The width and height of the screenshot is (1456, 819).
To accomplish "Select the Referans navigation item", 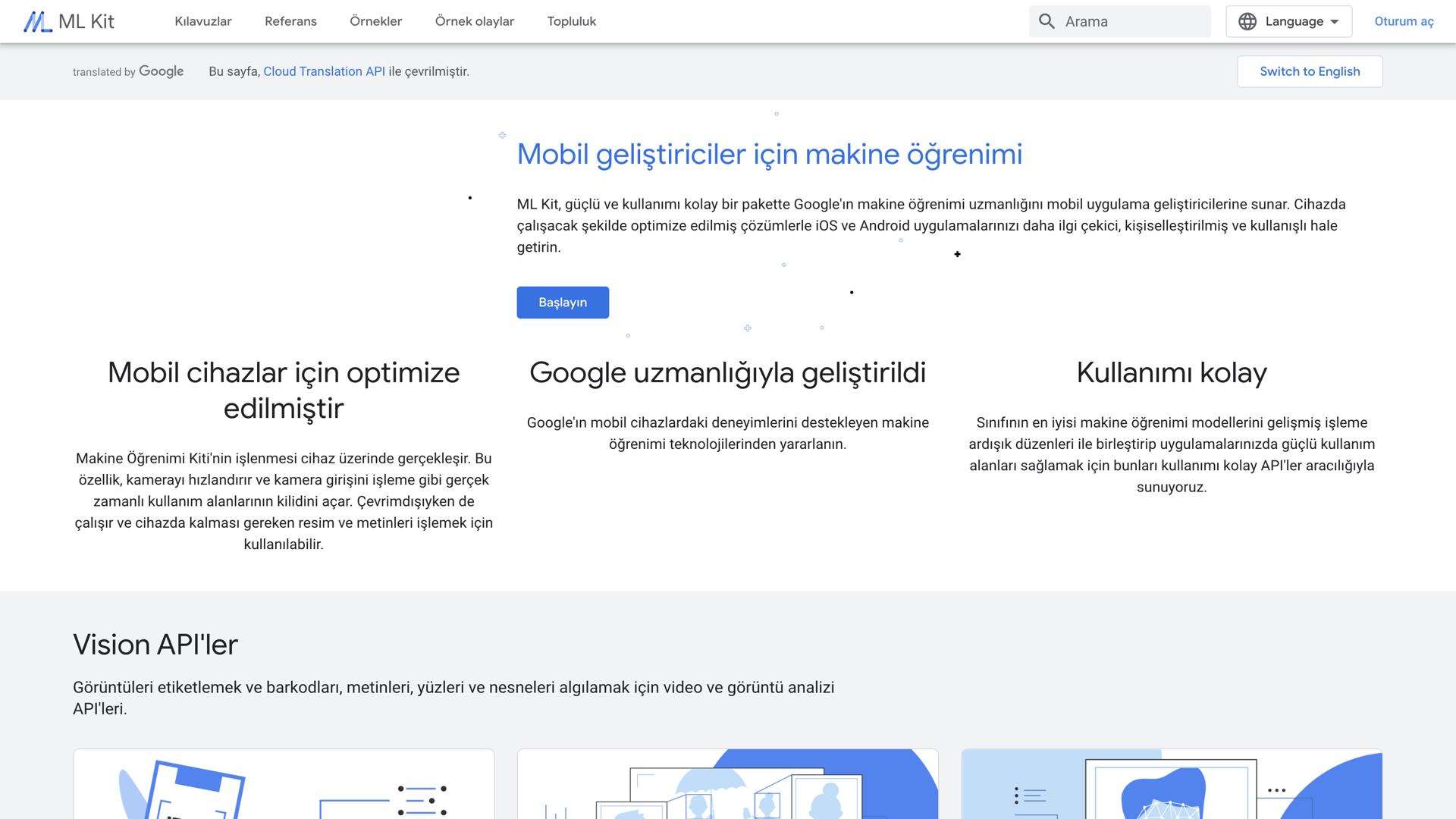I will [x=290, y=21].
